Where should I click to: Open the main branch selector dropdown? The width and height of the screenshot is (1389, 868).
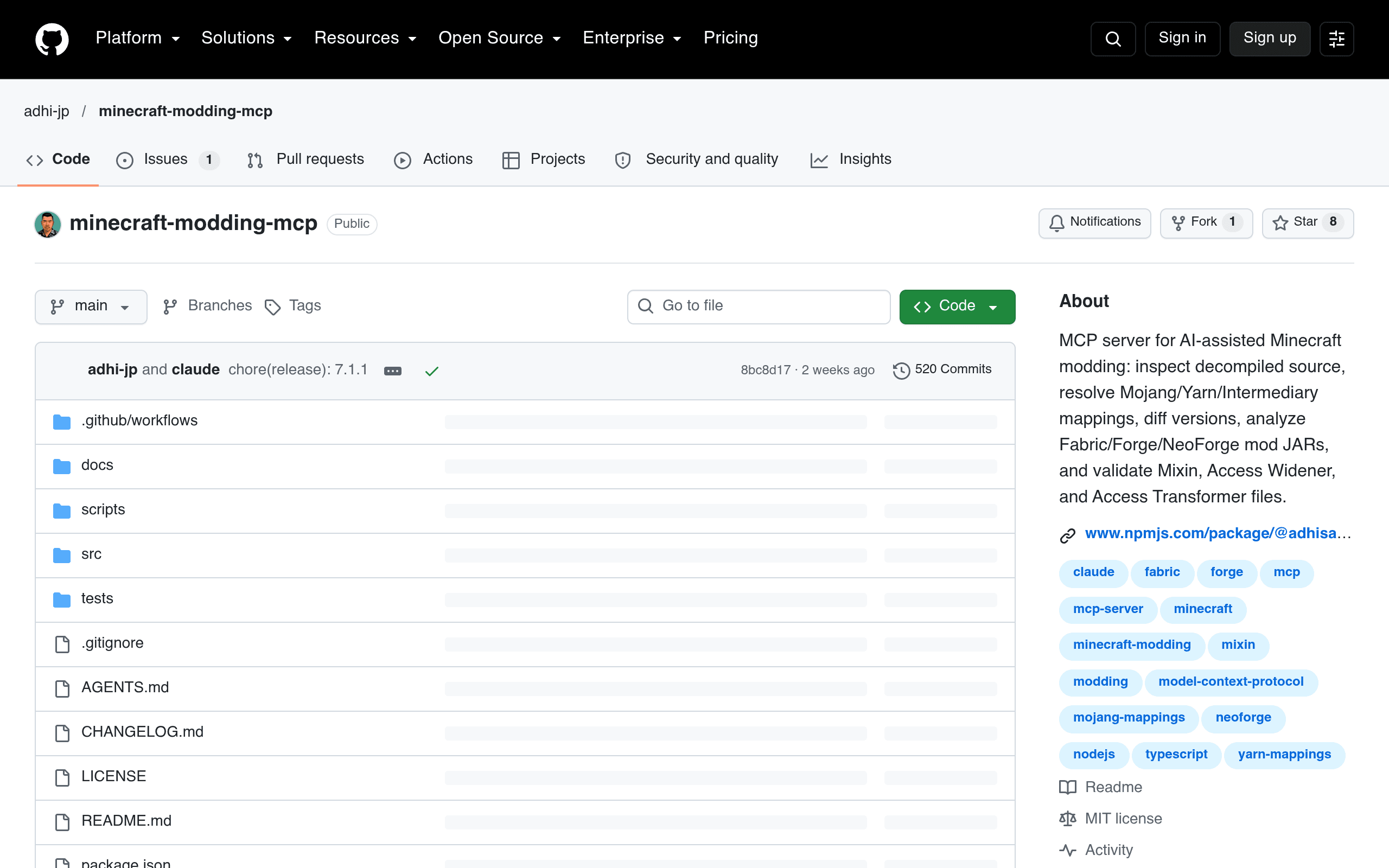[91, 307]
